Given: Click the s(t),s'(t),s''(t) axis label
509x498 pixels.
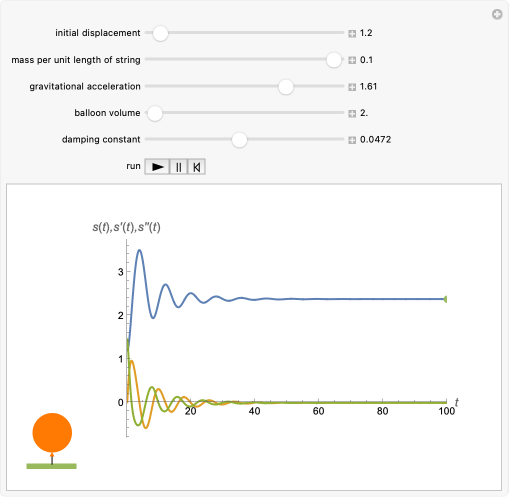Looking at the screenshot, I should tap(127, 227).
